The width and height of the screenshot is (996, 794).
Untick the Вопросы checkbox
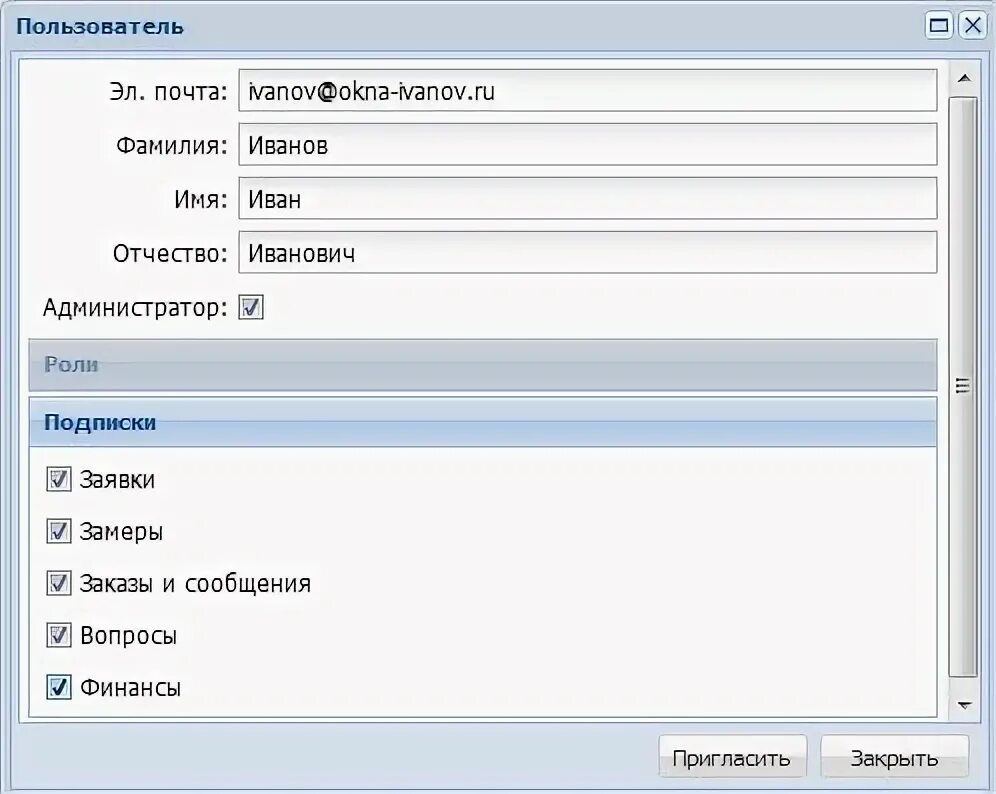[x=58, y=635]
